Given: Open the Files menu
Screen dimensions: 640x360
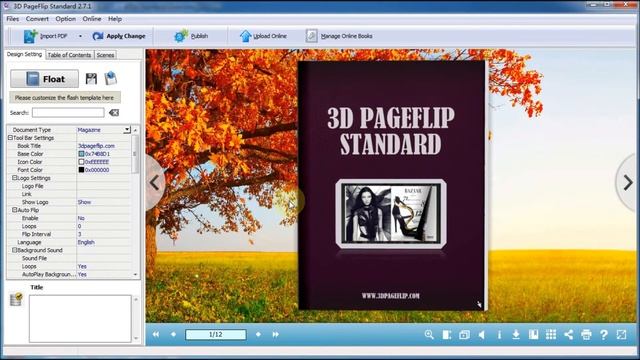Looking at the screenshot, I should [x=13, y=19].
